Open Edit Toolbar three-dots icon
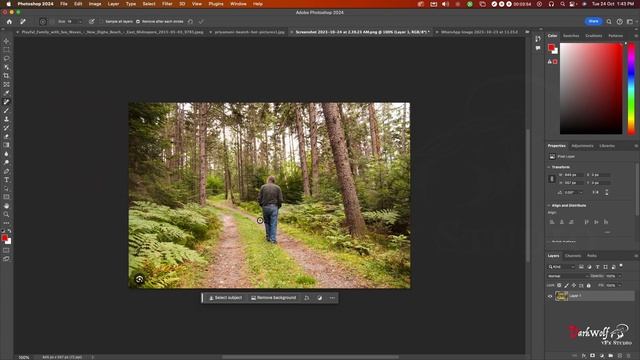 click(6, 223)
